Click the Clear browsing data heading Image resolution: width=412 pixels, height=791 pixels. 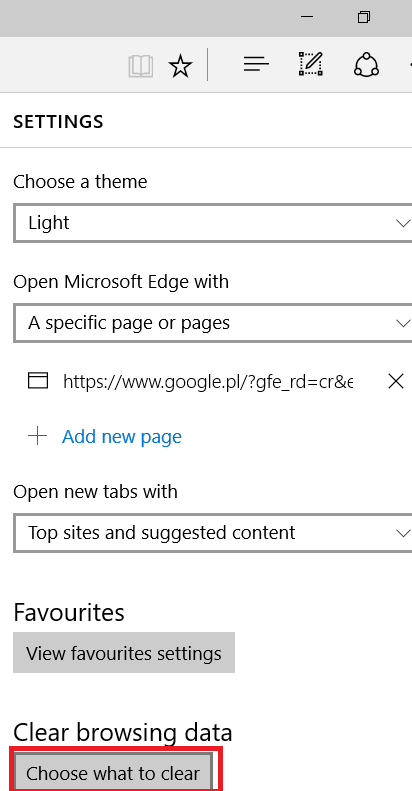(123, 732)
